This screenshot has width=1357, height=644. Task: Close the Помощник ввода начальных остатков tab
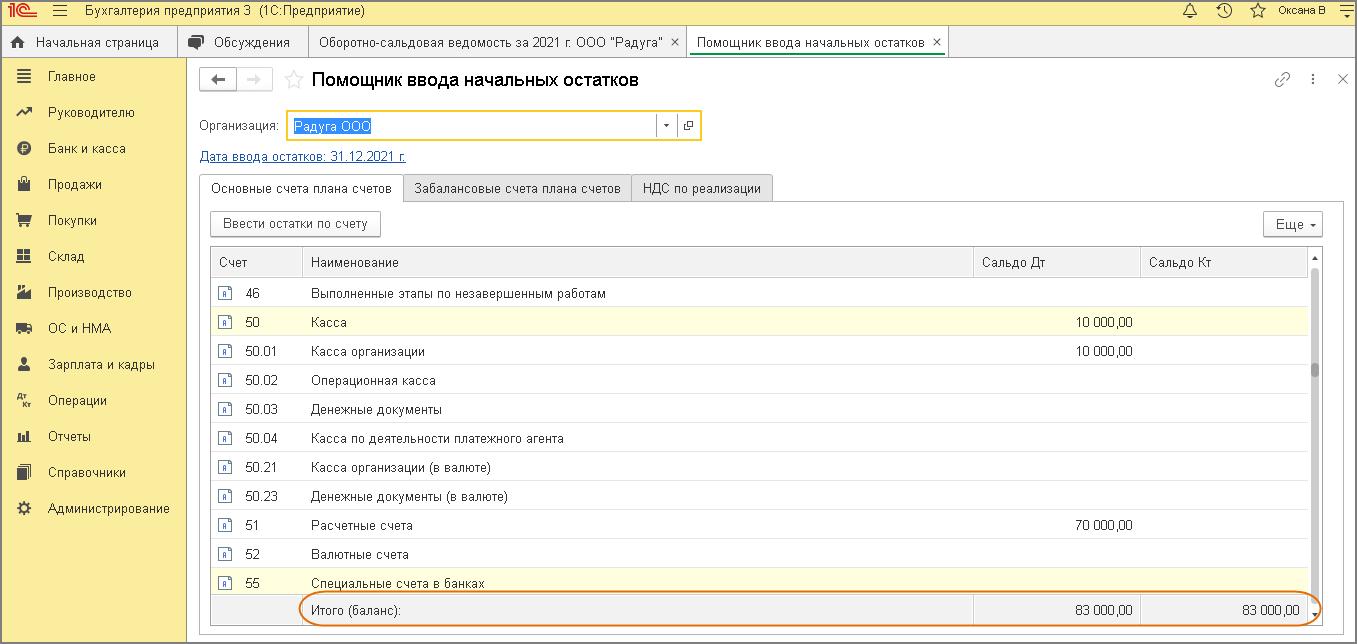(x=937, y=42)
